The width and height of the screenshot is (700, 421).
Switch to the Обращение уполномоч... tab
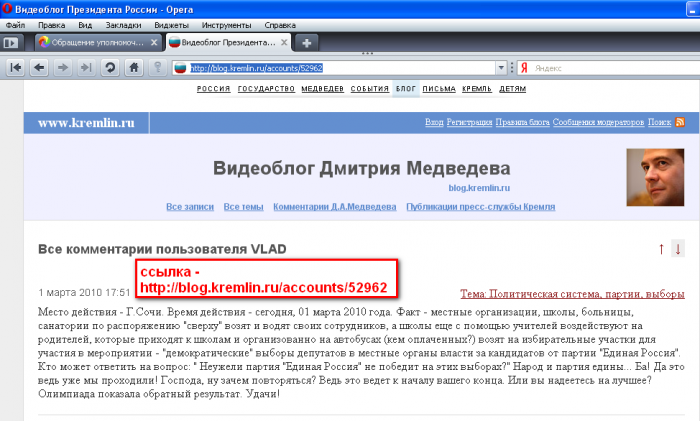click(x=98, y=42)
